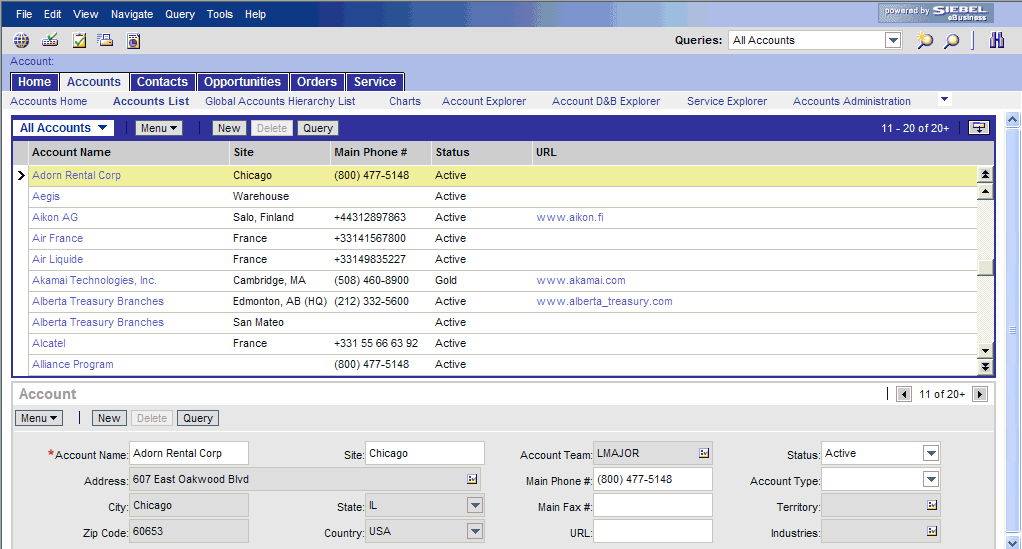
Task: Open the Queries dropdown arrow
Action: click(x=893, y=40)
